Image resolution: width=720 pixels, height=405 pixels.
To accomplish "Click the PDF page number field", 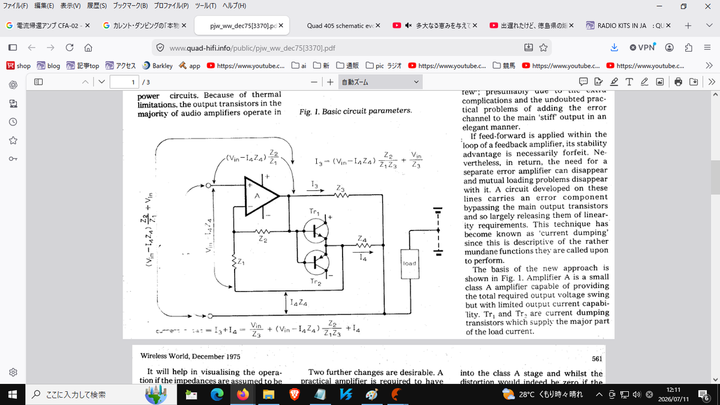I will (x=124, y=82).
